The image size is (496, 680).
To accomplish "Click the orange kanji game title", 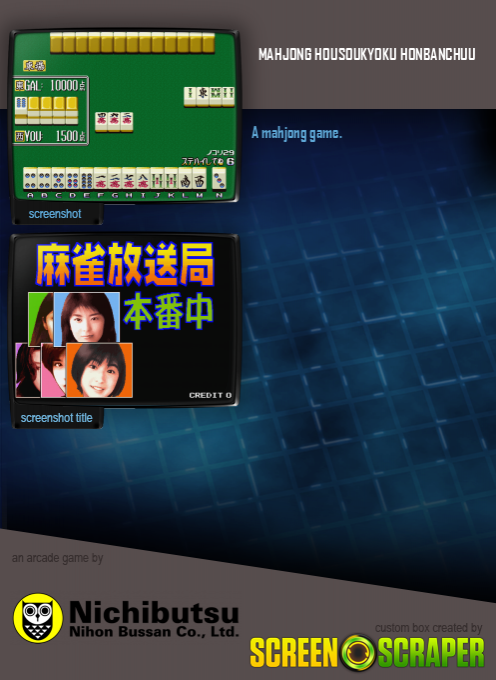I will (125, 265).
